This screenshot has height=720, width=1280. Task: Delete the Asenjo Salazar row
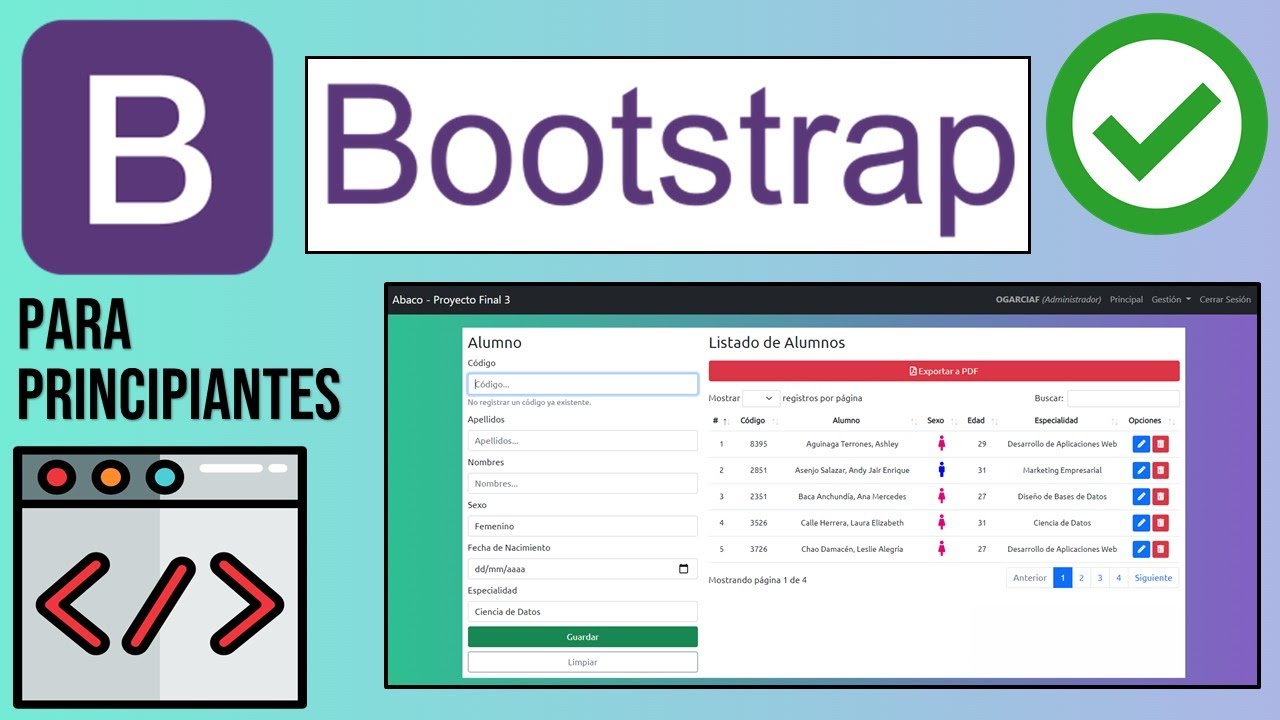pos(1160,470)
